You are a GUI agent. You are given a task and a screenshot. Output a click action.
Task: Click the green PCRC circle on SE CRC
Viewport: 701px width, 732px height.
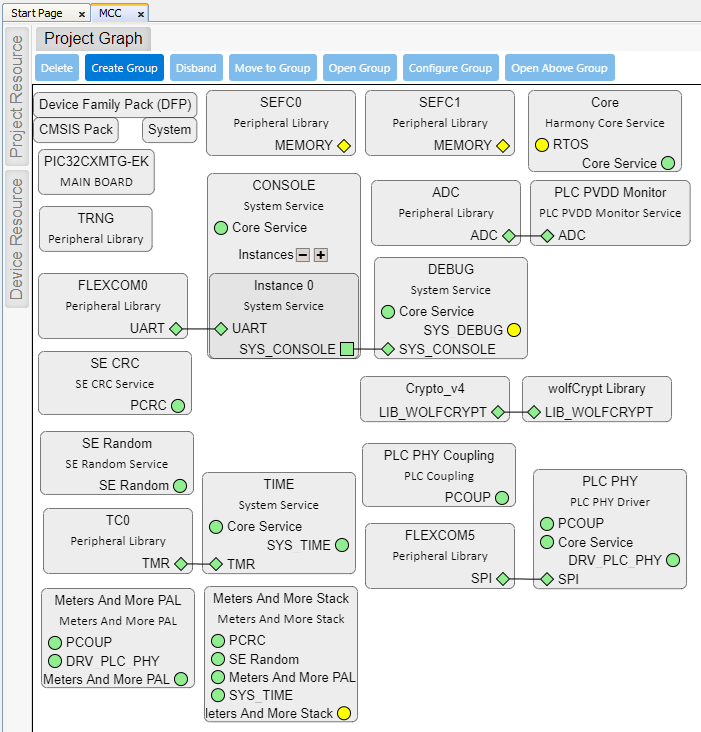[178, 406]
